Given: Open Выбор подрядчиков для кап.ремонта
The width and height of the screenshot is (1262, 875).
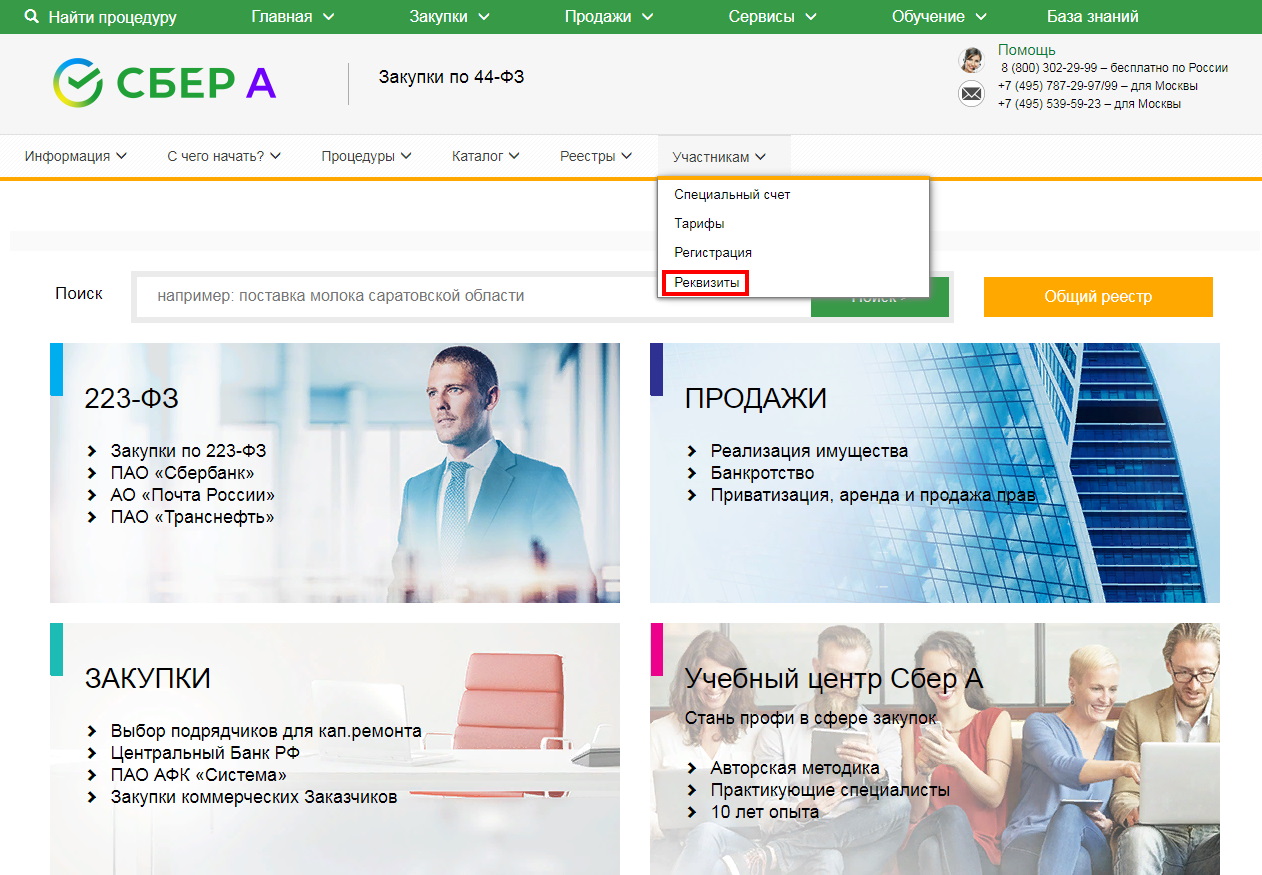Looking at the screenshot, I should coord(266,731).
